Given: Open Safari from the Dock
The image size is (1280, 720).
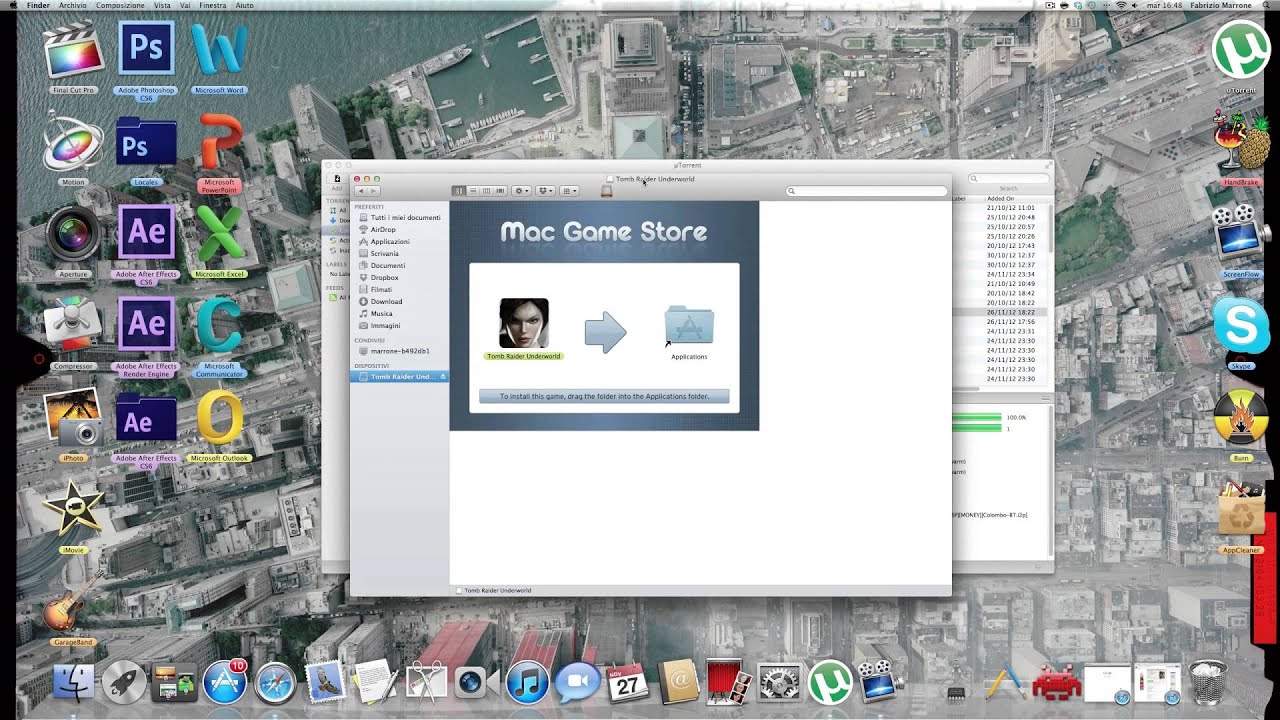Looking at the screenshot, I should tap(275, 682).
